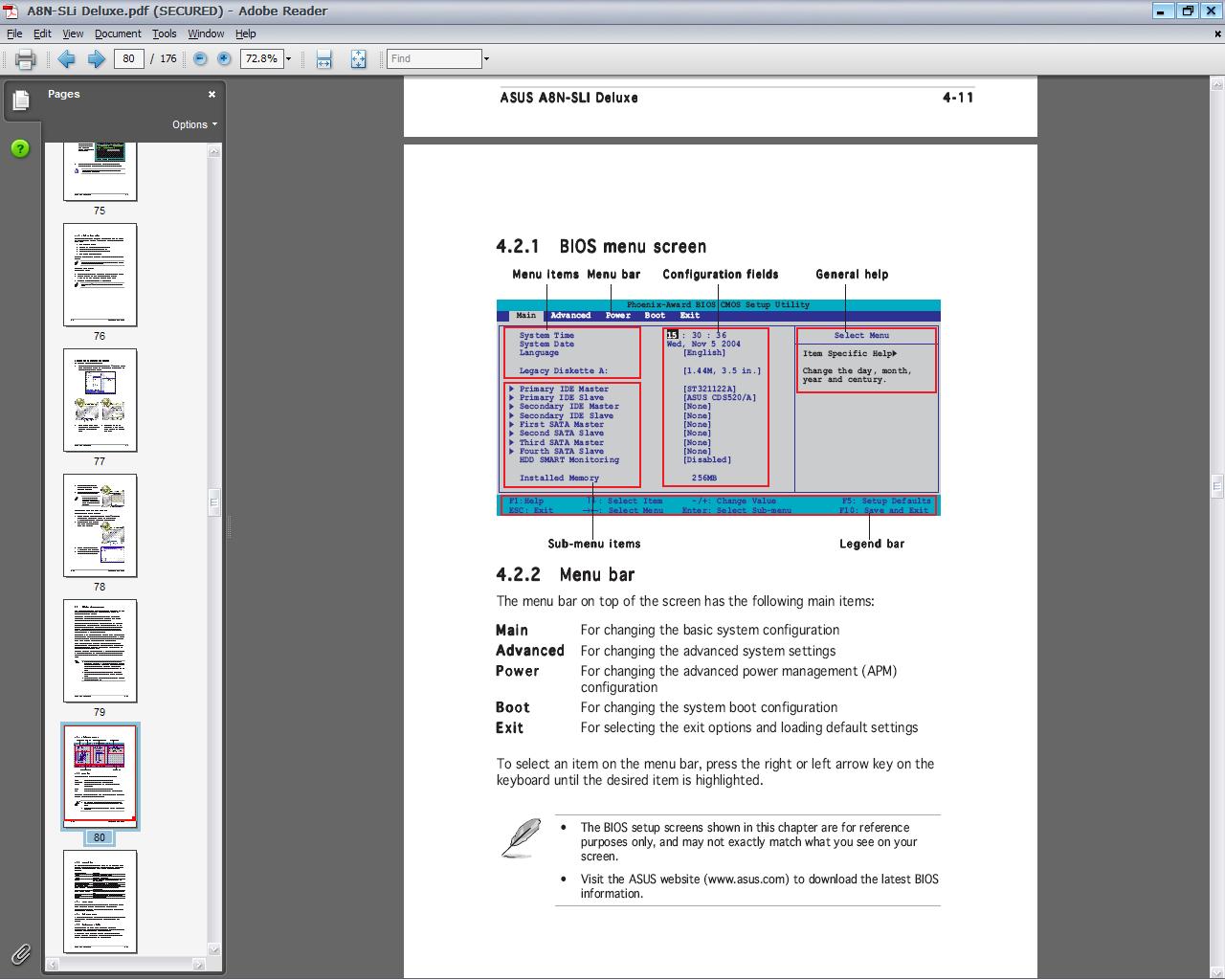This screenshot has width=1225, height=980.
Task: Select page 76 thumbnail
Action: [x=100, y=275]
